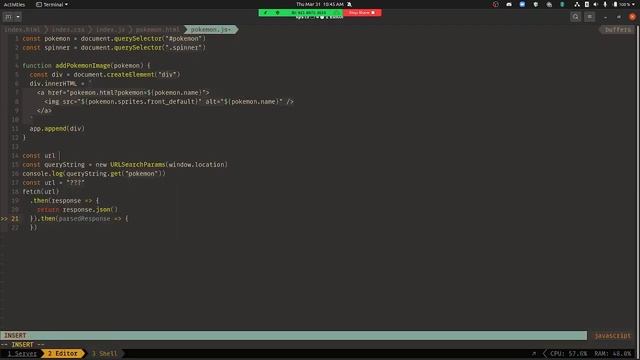The height and width of the screenshot is (360, 640).
Task: Click the Discord tray icon
Action: pyautogui.click(x=509, y=4)
